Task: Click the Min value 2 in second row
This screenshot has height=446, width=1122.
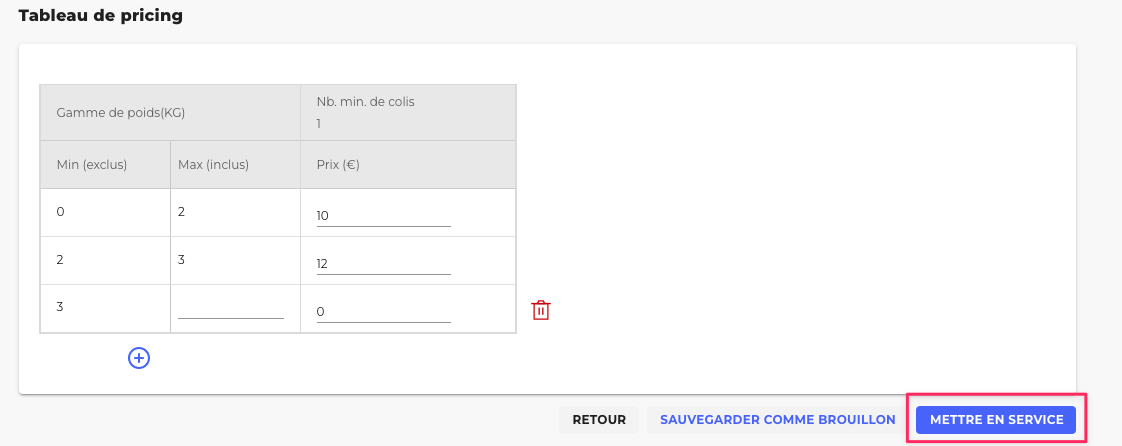Action: (60, 260)
